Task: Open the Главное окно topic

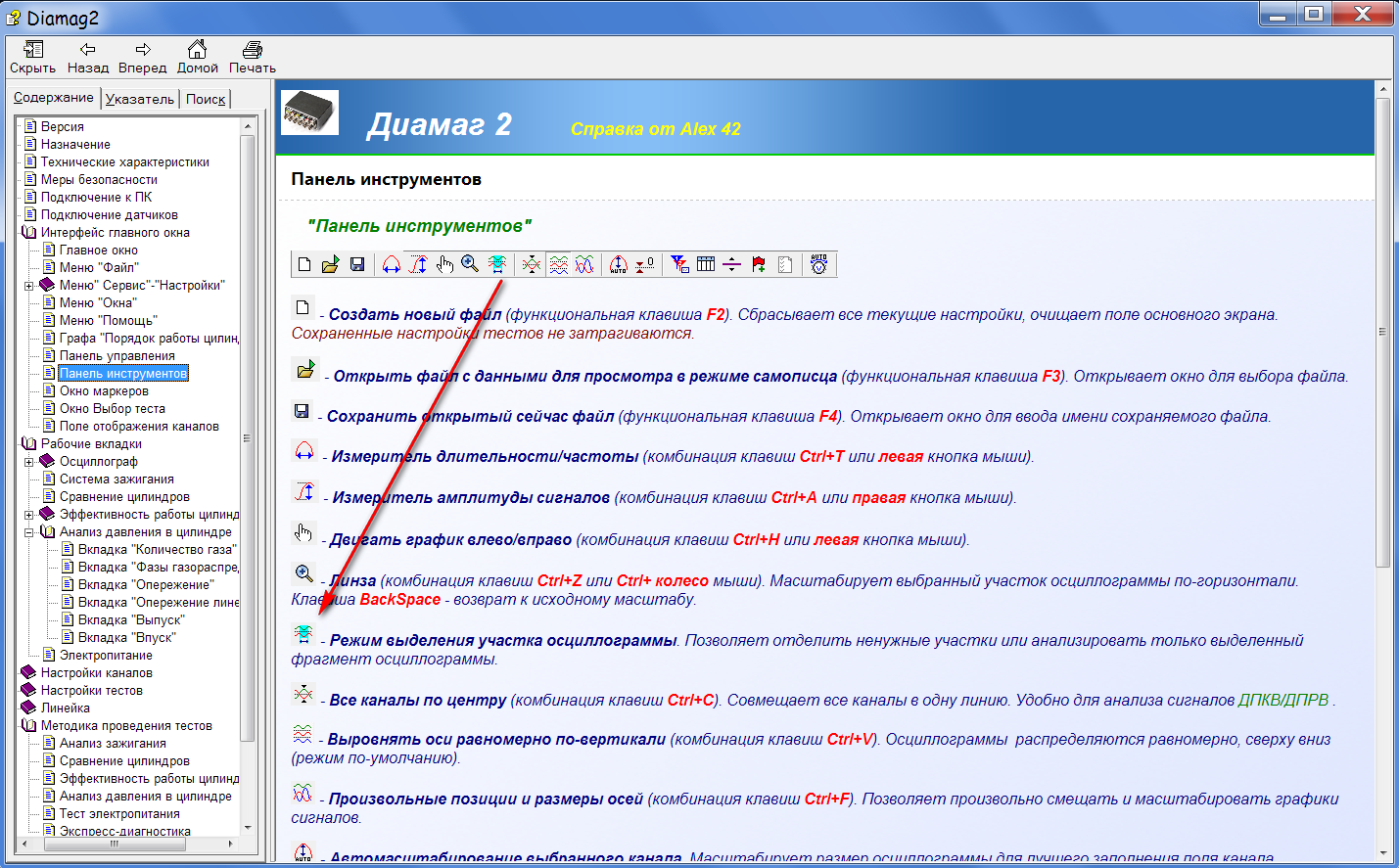Action: (x=99, y=250)
